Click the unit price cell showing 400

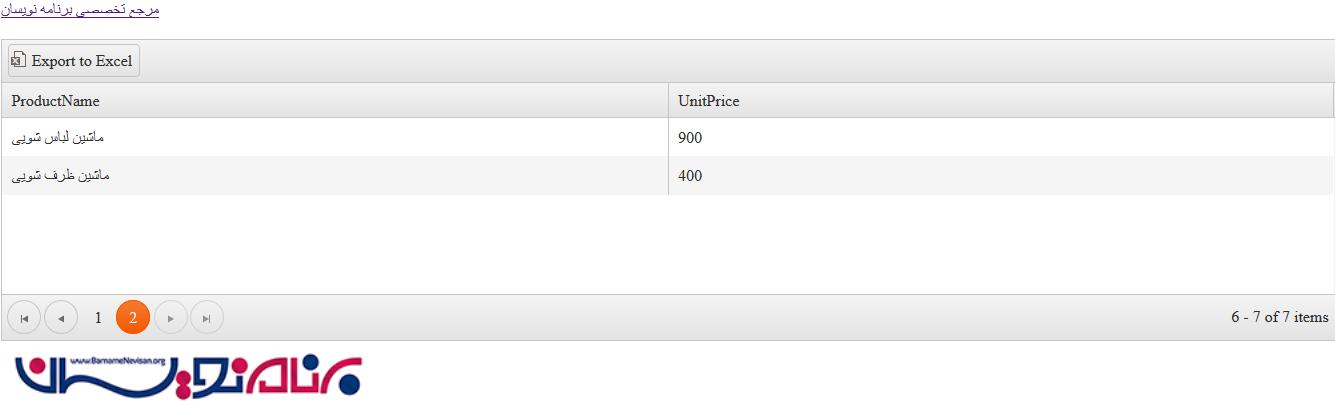pos(690,176)
